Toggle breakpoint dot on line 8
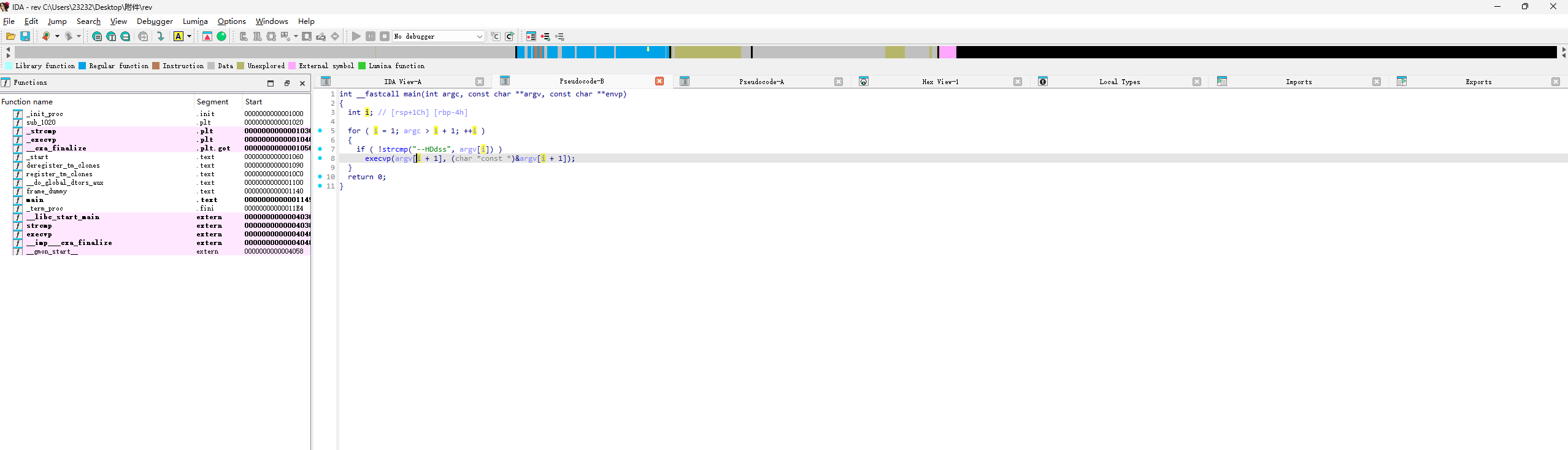Image resolution: width=1568 pixels, height=450 pixels. pyautogui.click(x=320, y=158)
